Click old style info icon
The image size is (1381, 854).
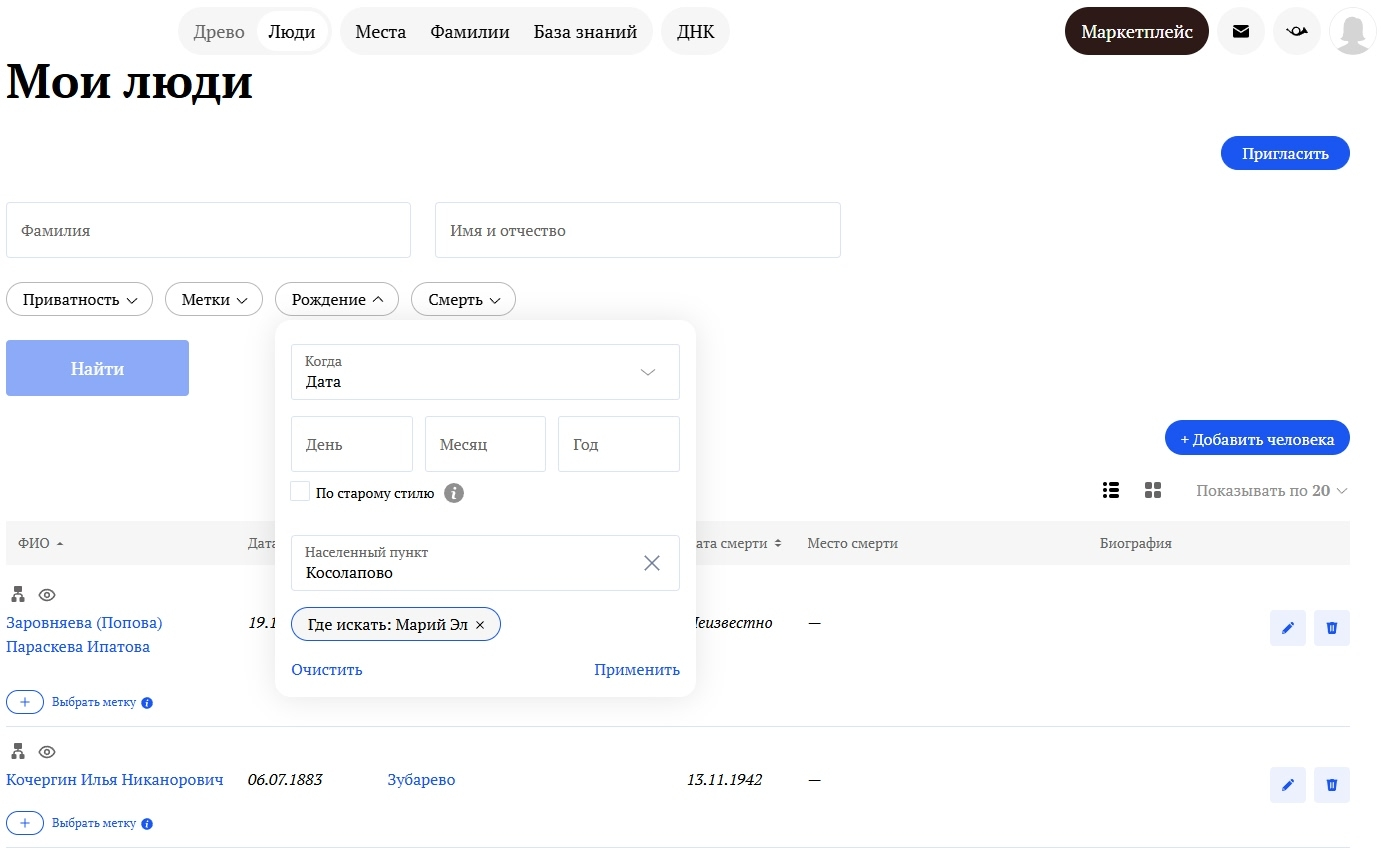[x=454, y=493]
